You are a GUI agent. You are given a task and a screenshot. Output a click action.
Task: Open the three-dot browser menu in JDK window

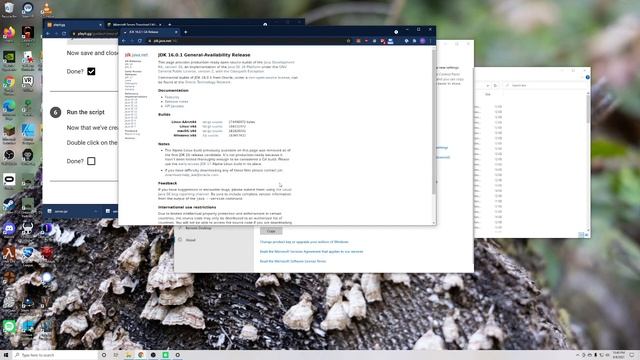[431, 41]
